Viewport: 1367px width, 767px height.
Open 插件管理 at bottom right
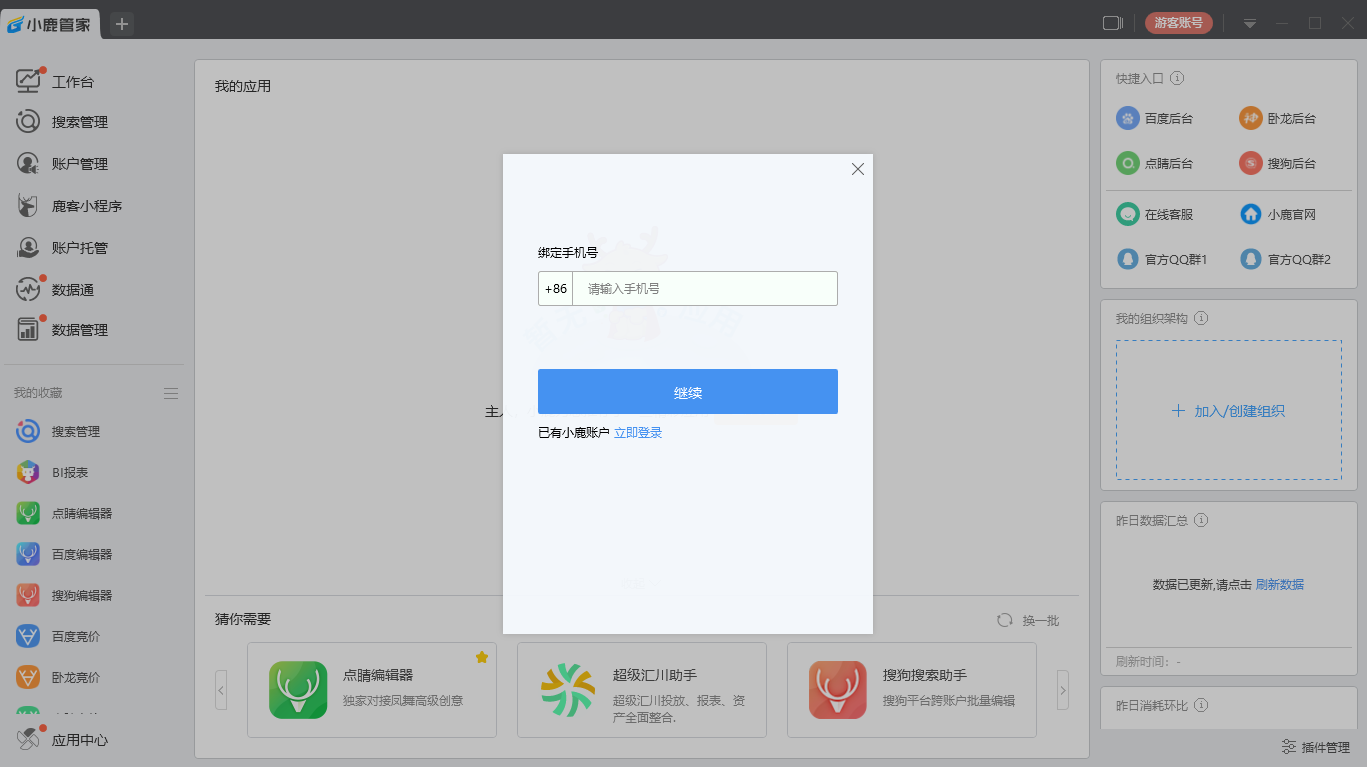(x=1316, y=747)
